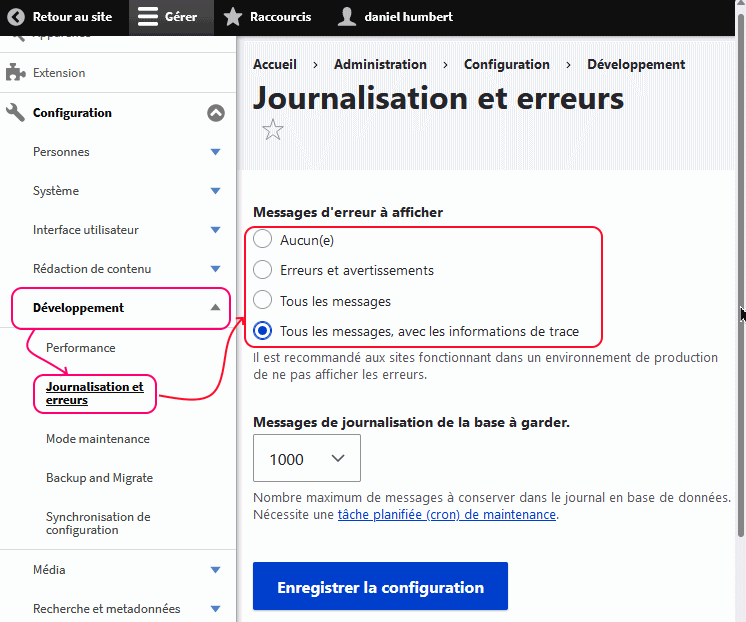Viewport: 746px width, 622px height.
Task: Expand the Média submenu arrow
Action: pos(216,570)
